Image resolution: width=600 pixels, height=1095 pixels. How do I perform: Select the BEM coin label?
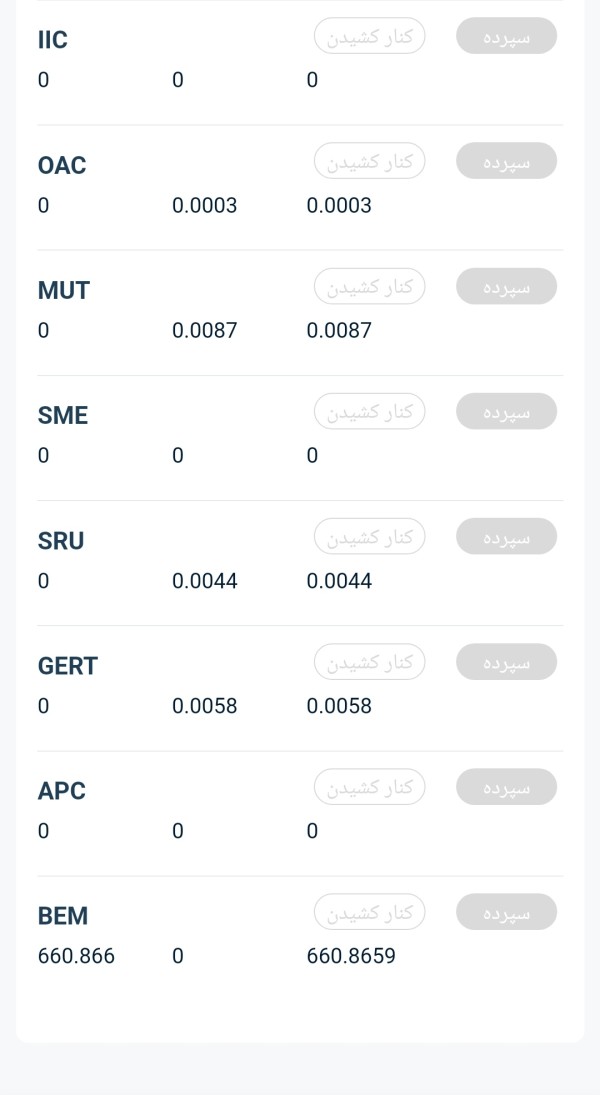point(63,916)
